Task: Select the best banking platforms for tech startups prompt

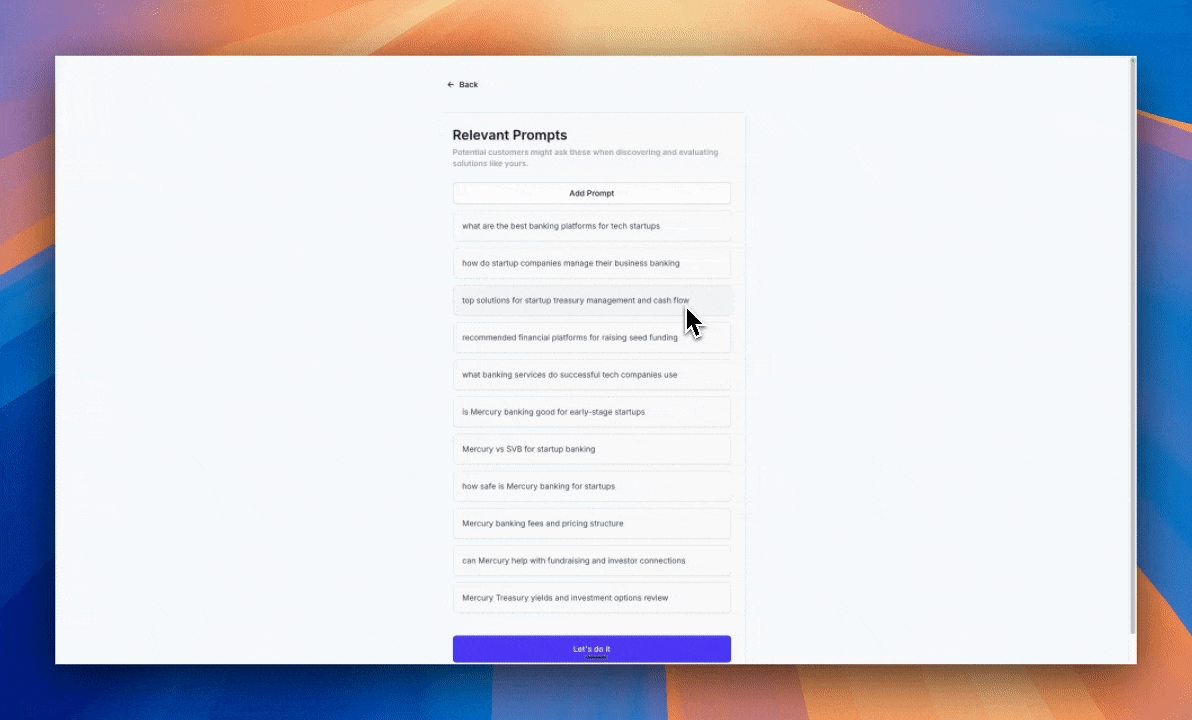Action: click(x=591, y=226)
